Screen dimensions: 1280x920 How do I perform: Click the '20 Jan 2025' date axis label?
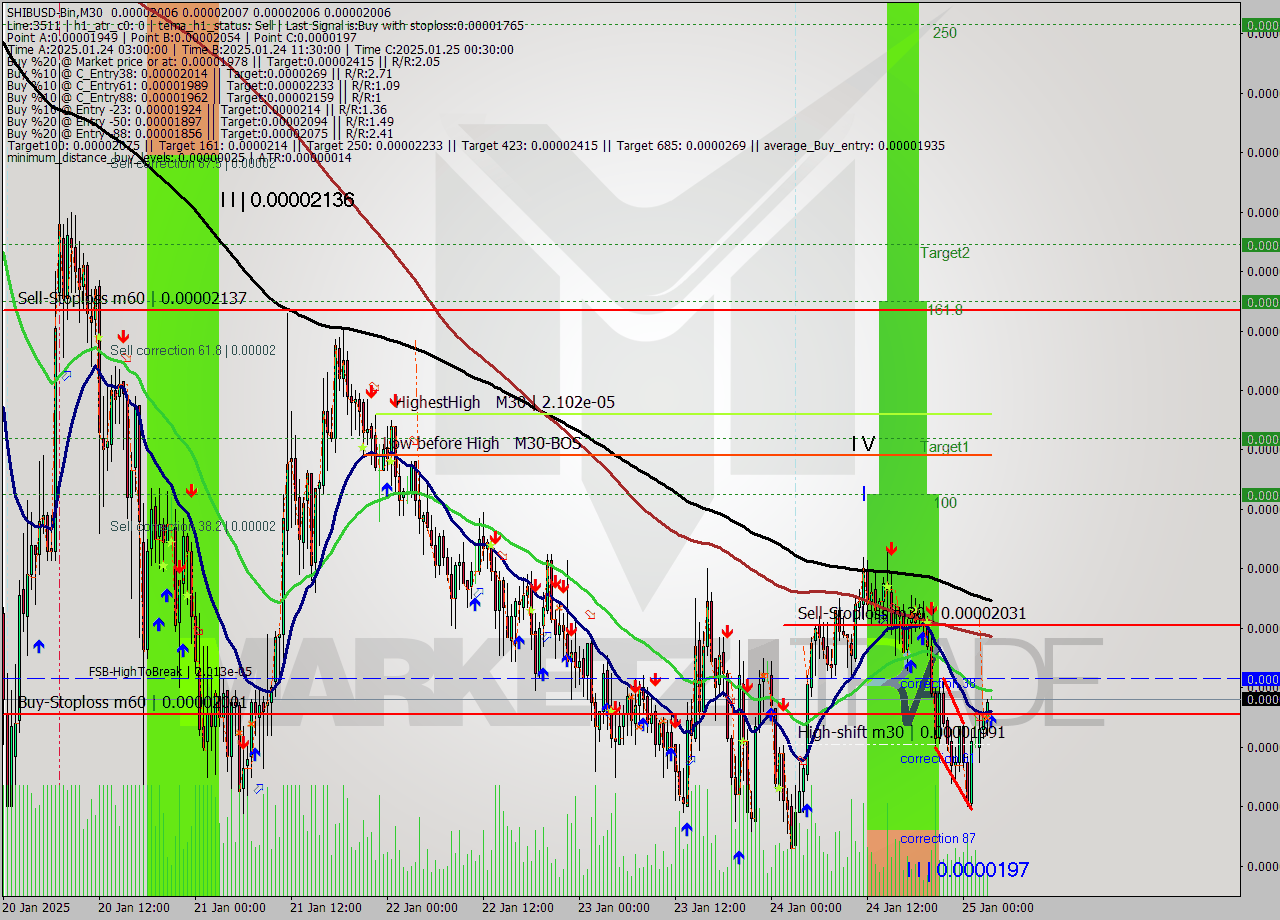(x=37, y=908)
